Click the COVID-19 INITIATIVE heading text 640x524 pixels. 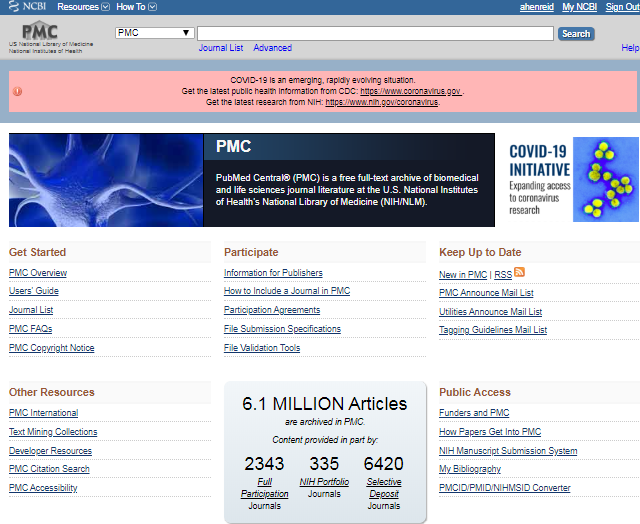click(540, 161)
